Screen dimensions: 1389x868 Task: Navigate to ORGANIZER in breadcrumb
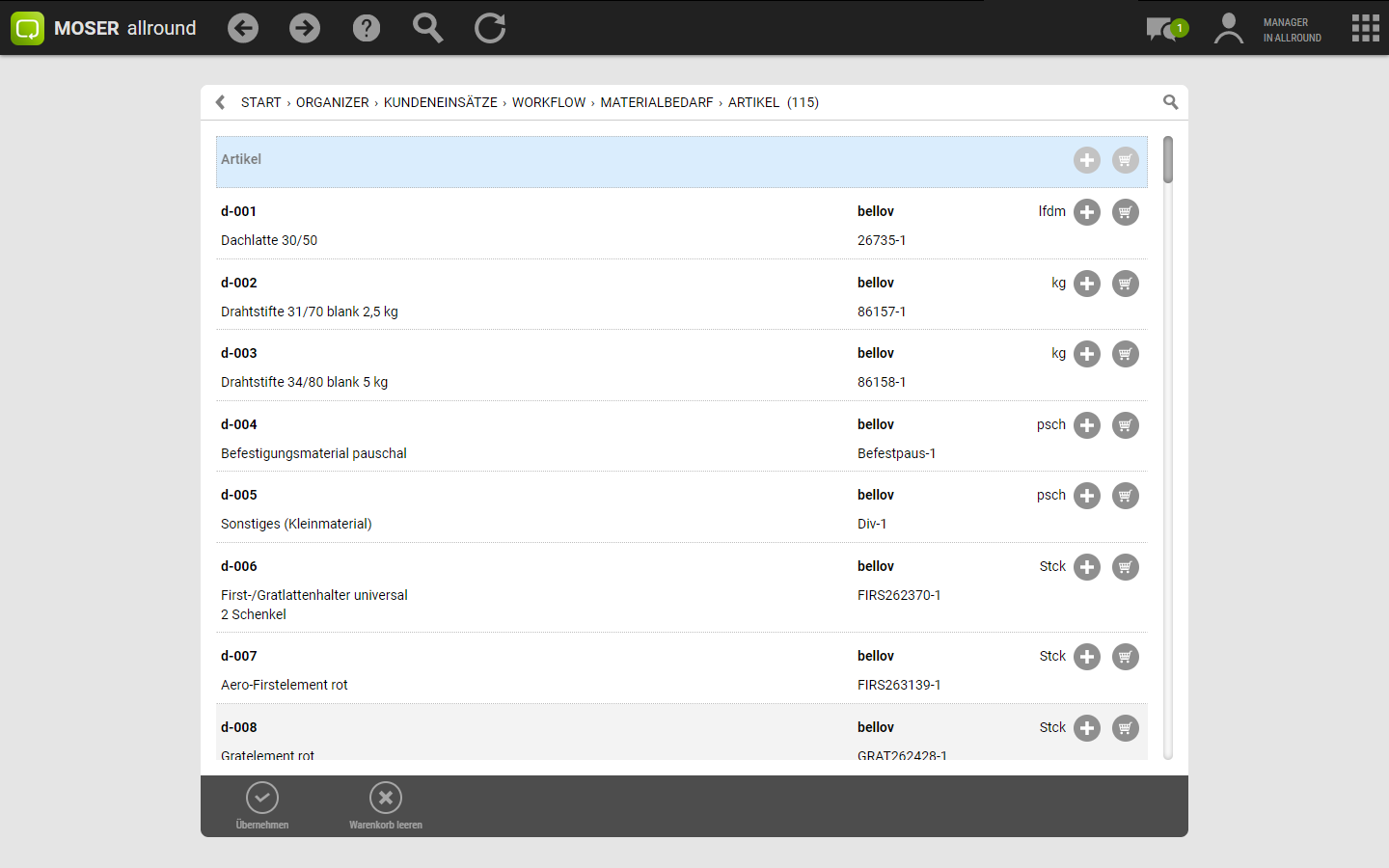click(332, 102)
